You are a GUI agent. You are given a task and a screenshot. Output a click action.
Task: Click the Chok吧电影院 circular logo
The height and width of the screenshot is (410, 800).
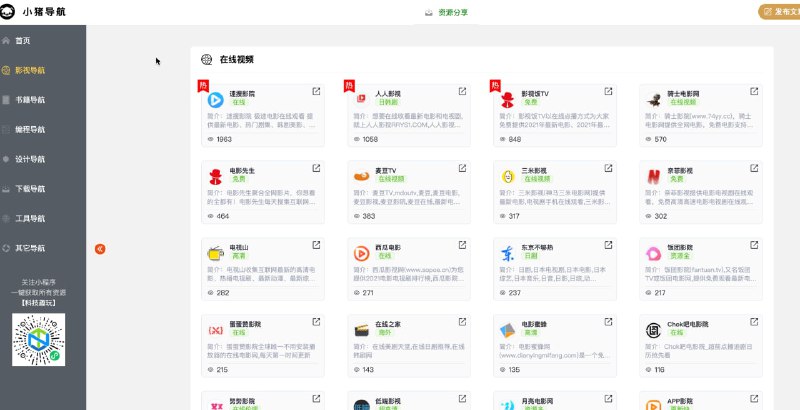click(653, 330)
